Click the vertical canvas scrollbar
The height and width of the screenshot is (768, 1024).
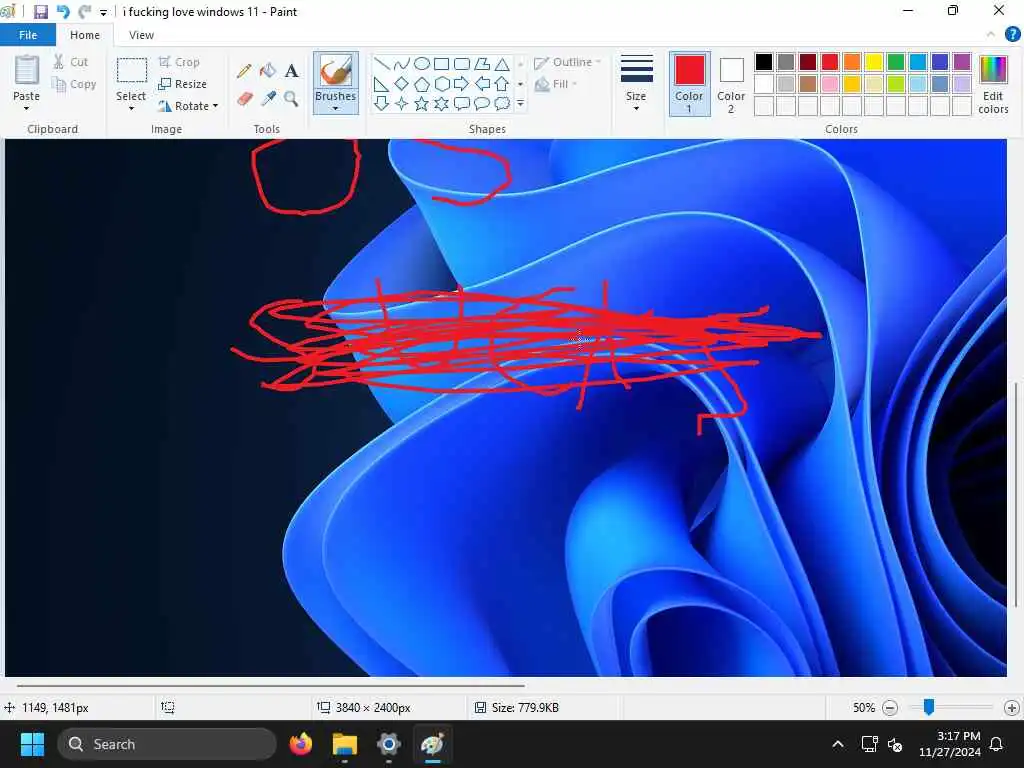(1015, 494)
